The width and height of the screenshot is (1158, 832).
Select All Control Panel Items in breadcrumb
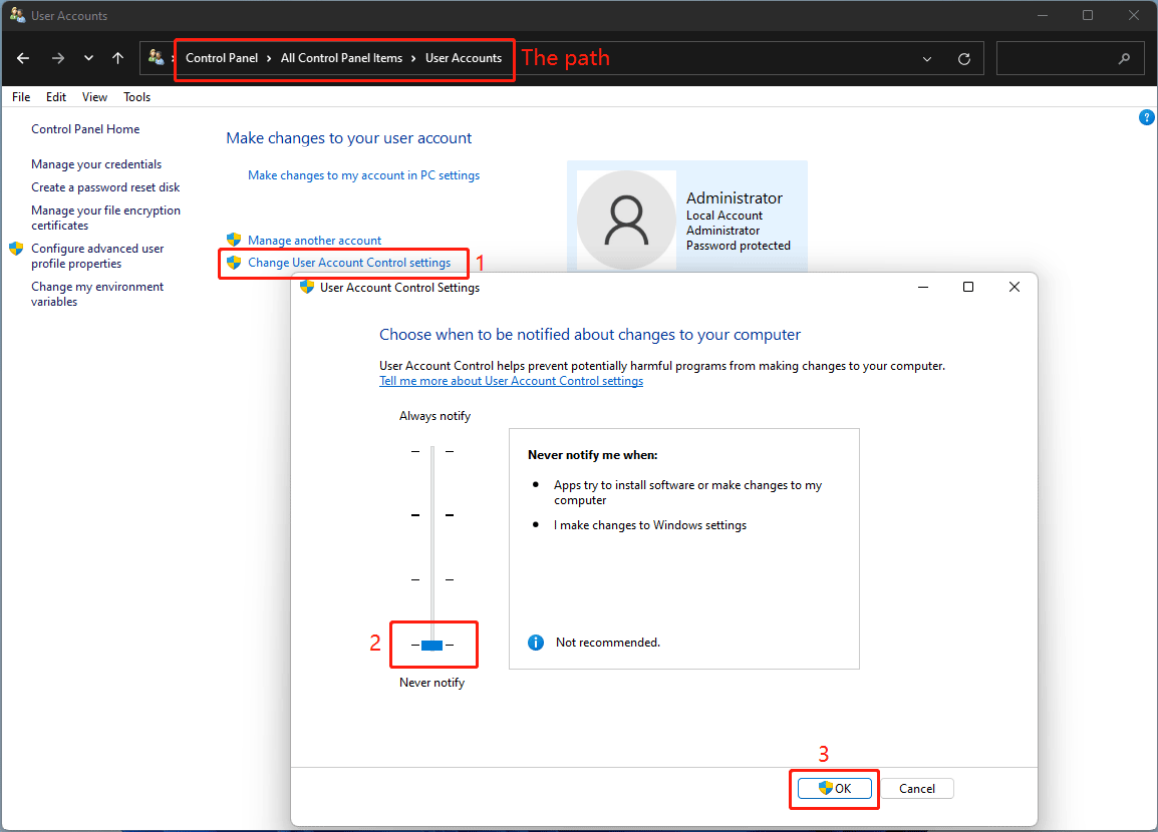click(341, 58)
